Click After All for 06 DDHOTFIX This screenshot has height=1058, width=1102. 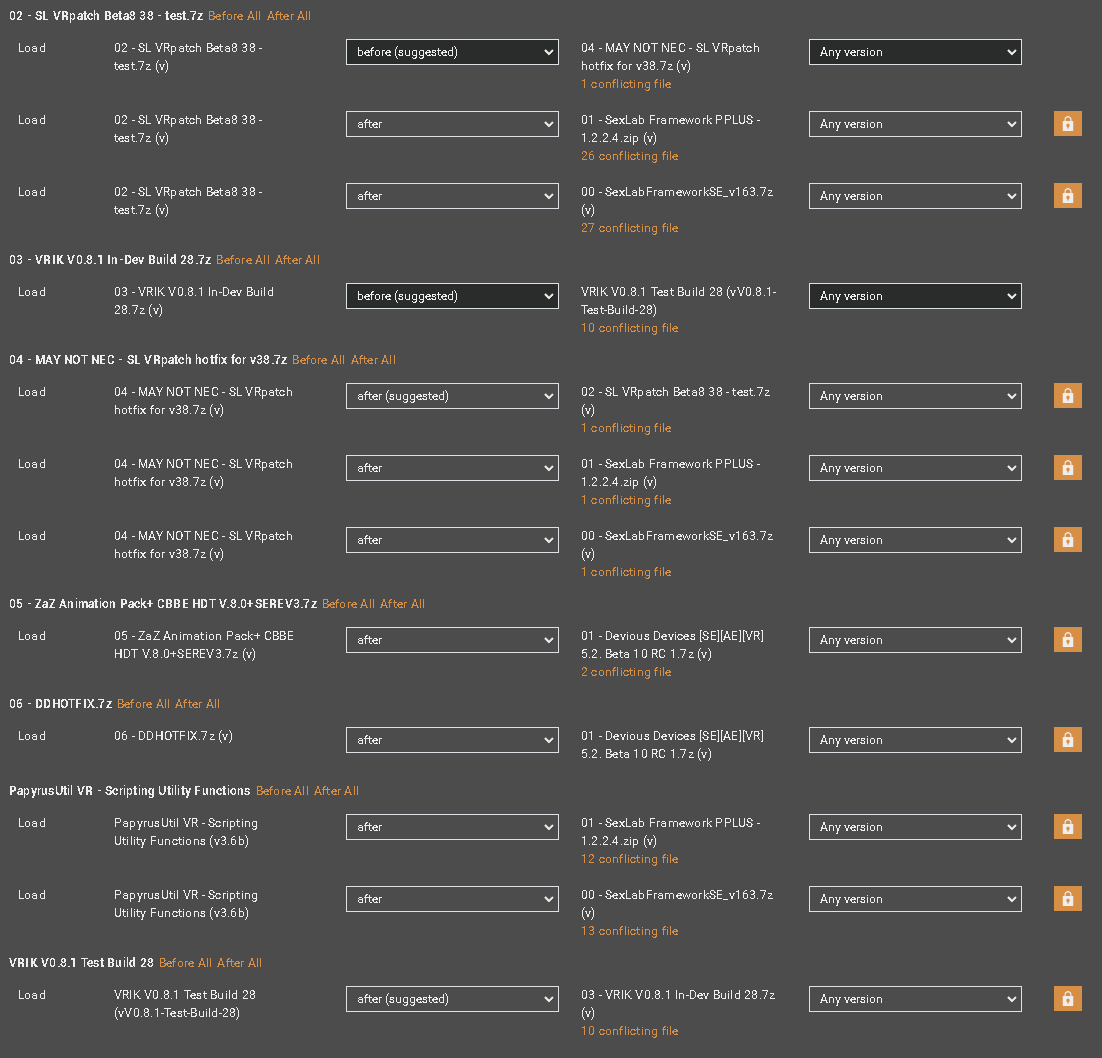[197, 704]
